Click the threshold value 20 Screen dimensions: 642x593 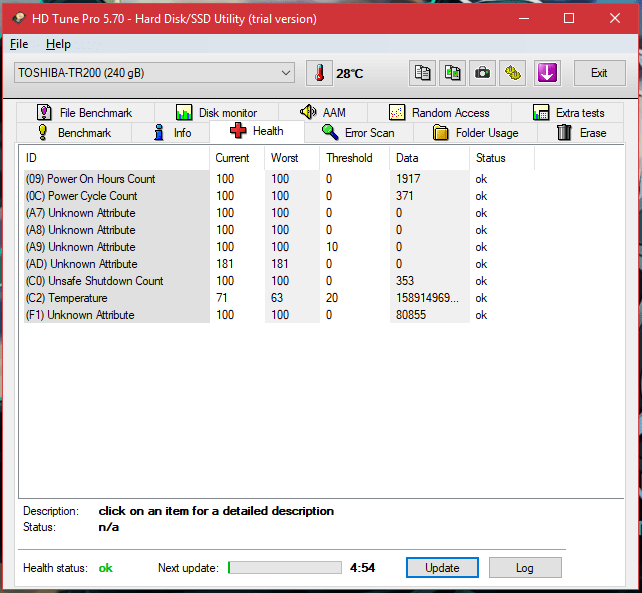(x=332, y=298)
